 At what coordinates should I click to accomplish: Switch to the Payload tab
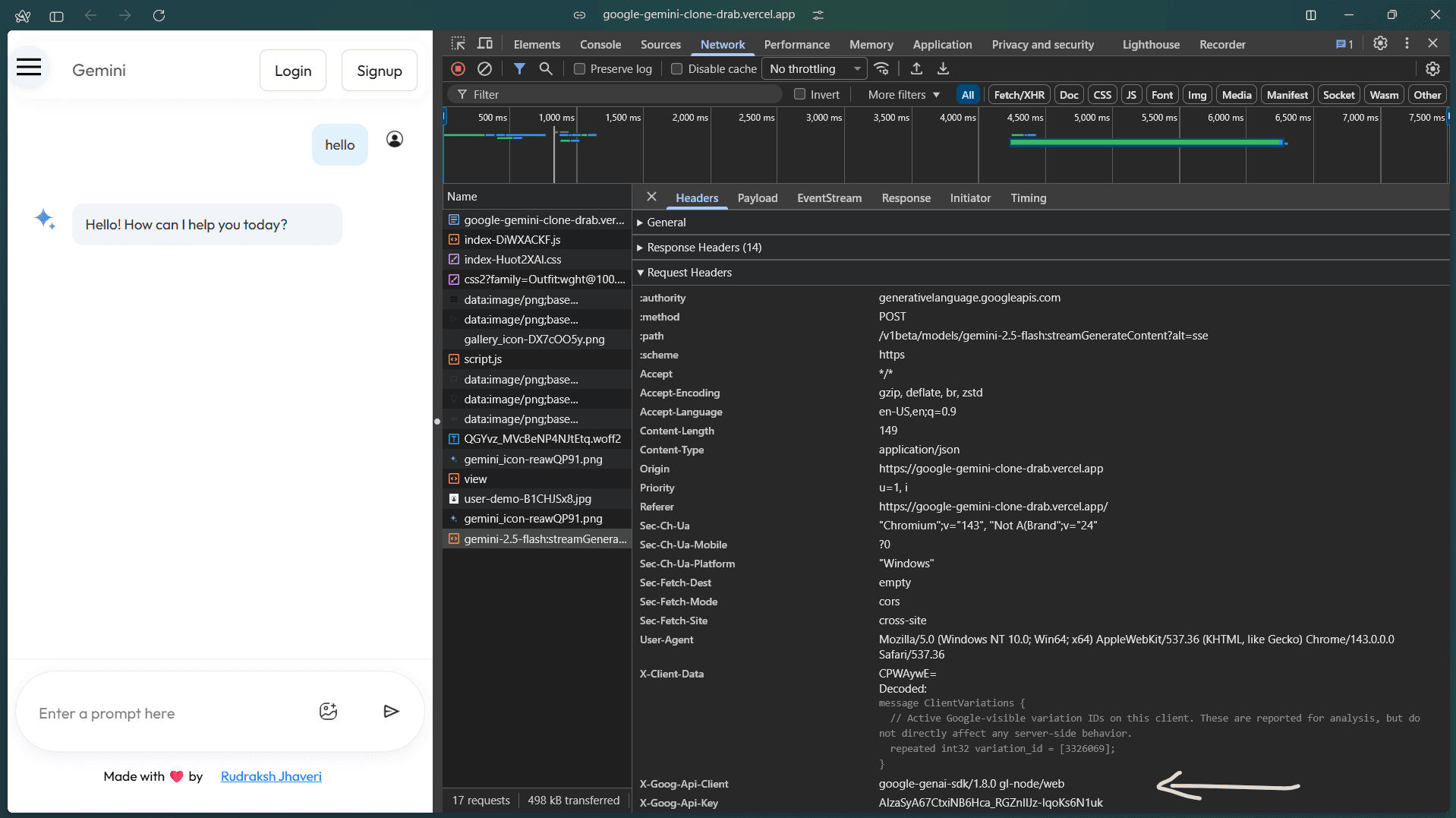point(757,197)
